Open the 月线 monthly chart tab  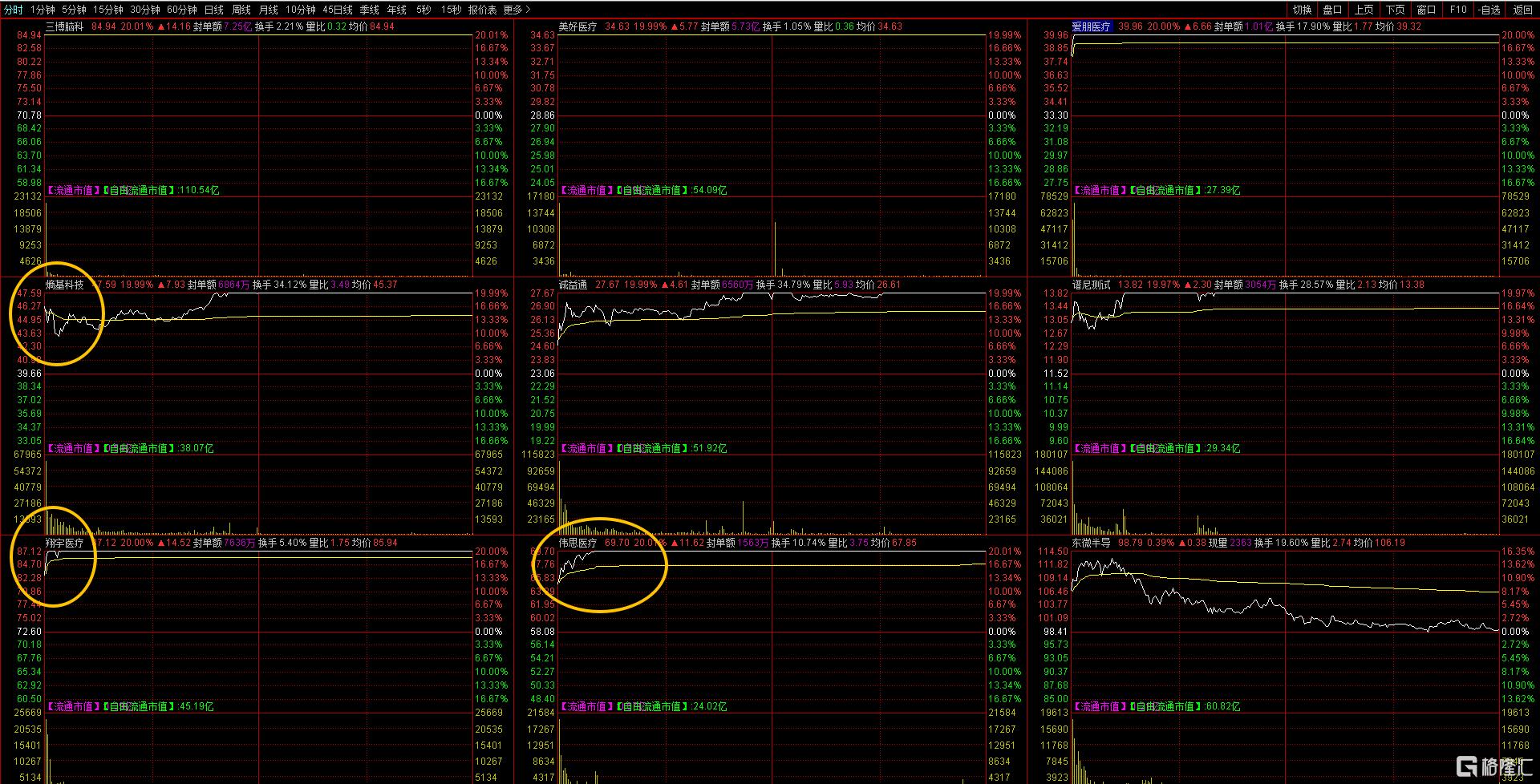coord(269,10)
